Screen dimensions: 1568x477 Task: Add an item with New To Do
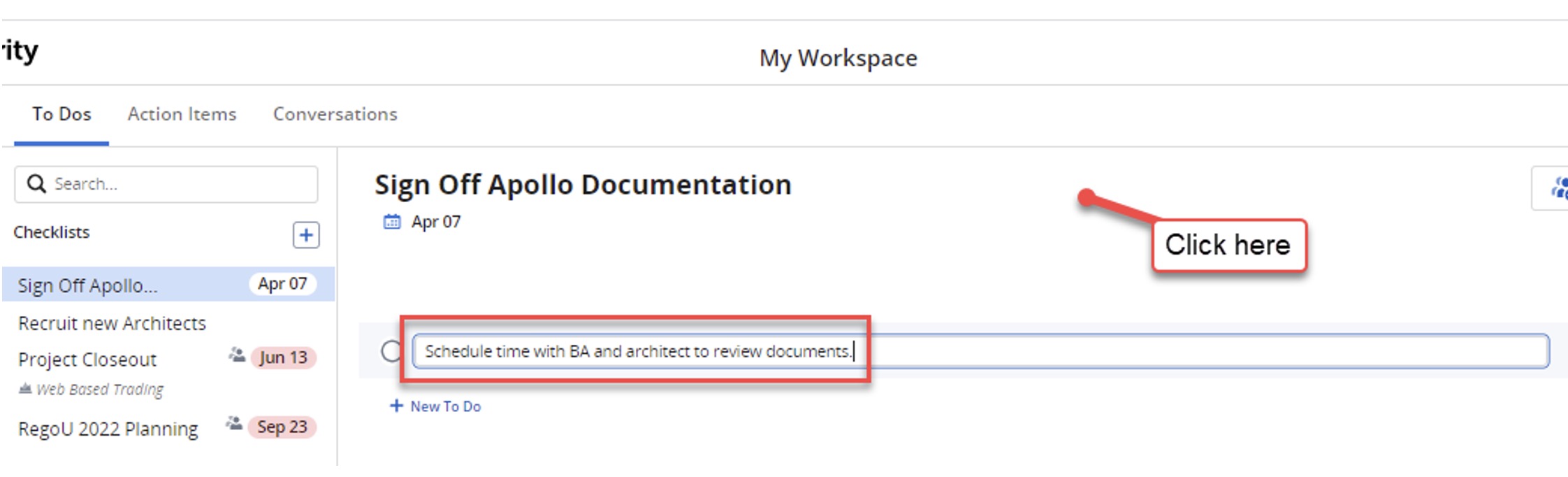pos(435,406)
